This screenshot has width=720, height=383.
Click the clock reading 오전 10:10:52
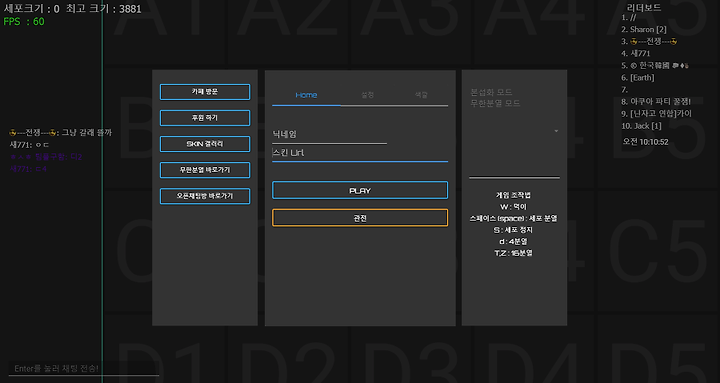[x=646, y=142]
